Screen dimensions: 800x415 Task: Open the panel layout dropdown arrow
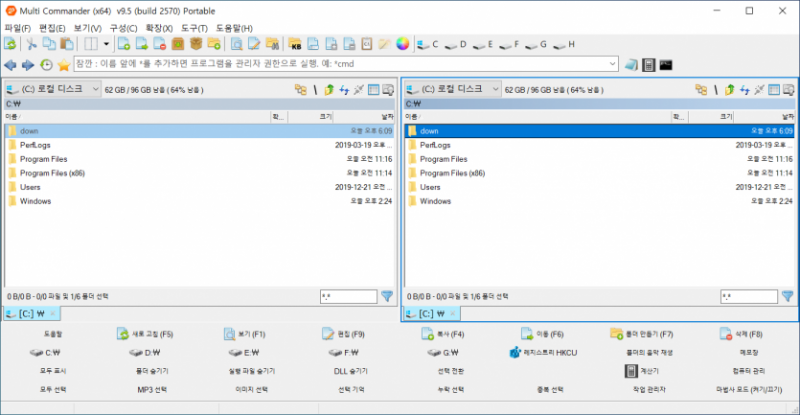point(106,44)
